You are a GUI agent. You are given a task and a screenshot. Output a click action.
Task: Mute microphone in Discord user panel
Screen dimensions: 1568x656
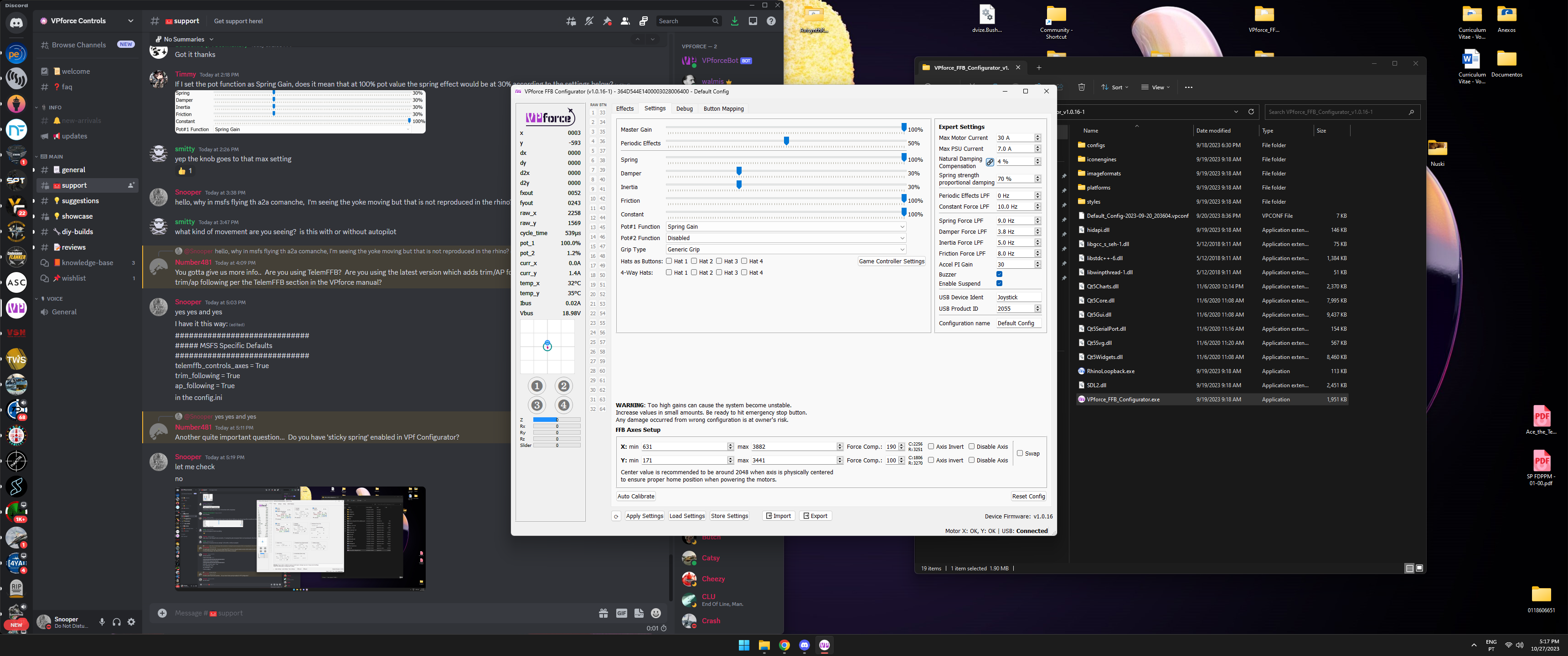(x=102, y=622)
